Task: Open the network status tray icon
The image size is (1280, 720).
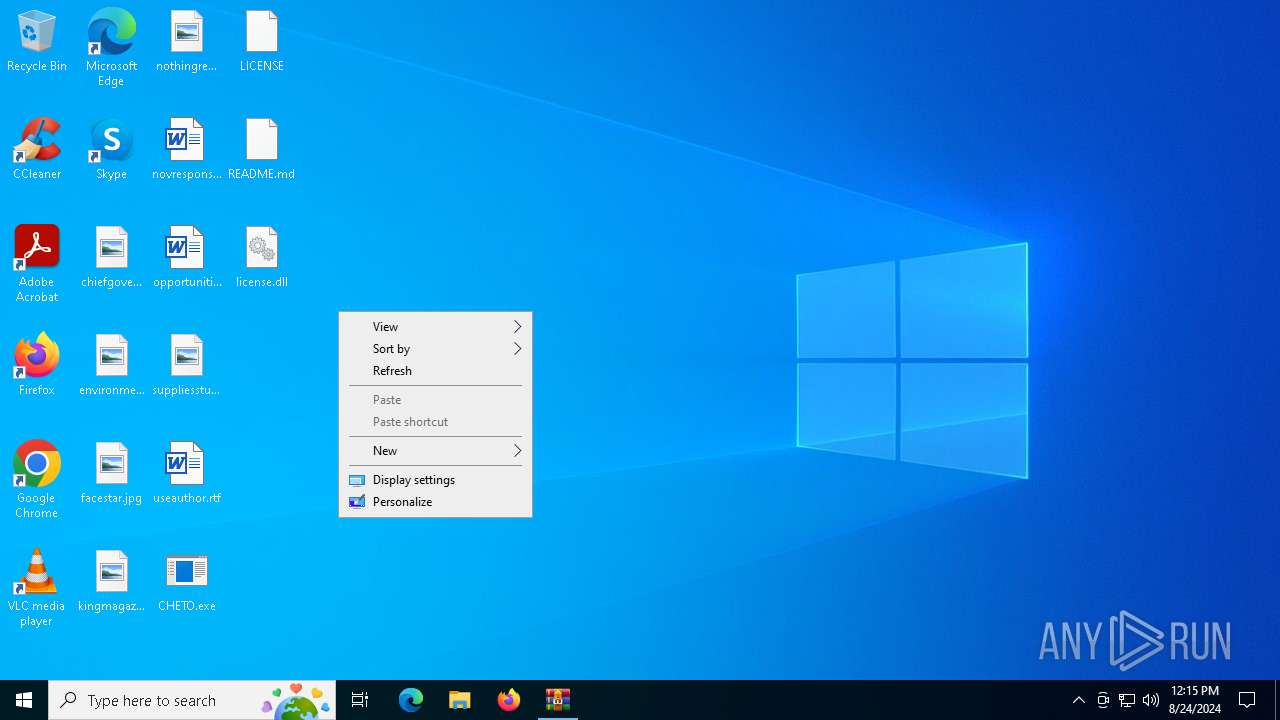Action: (x=1127, y=700)
